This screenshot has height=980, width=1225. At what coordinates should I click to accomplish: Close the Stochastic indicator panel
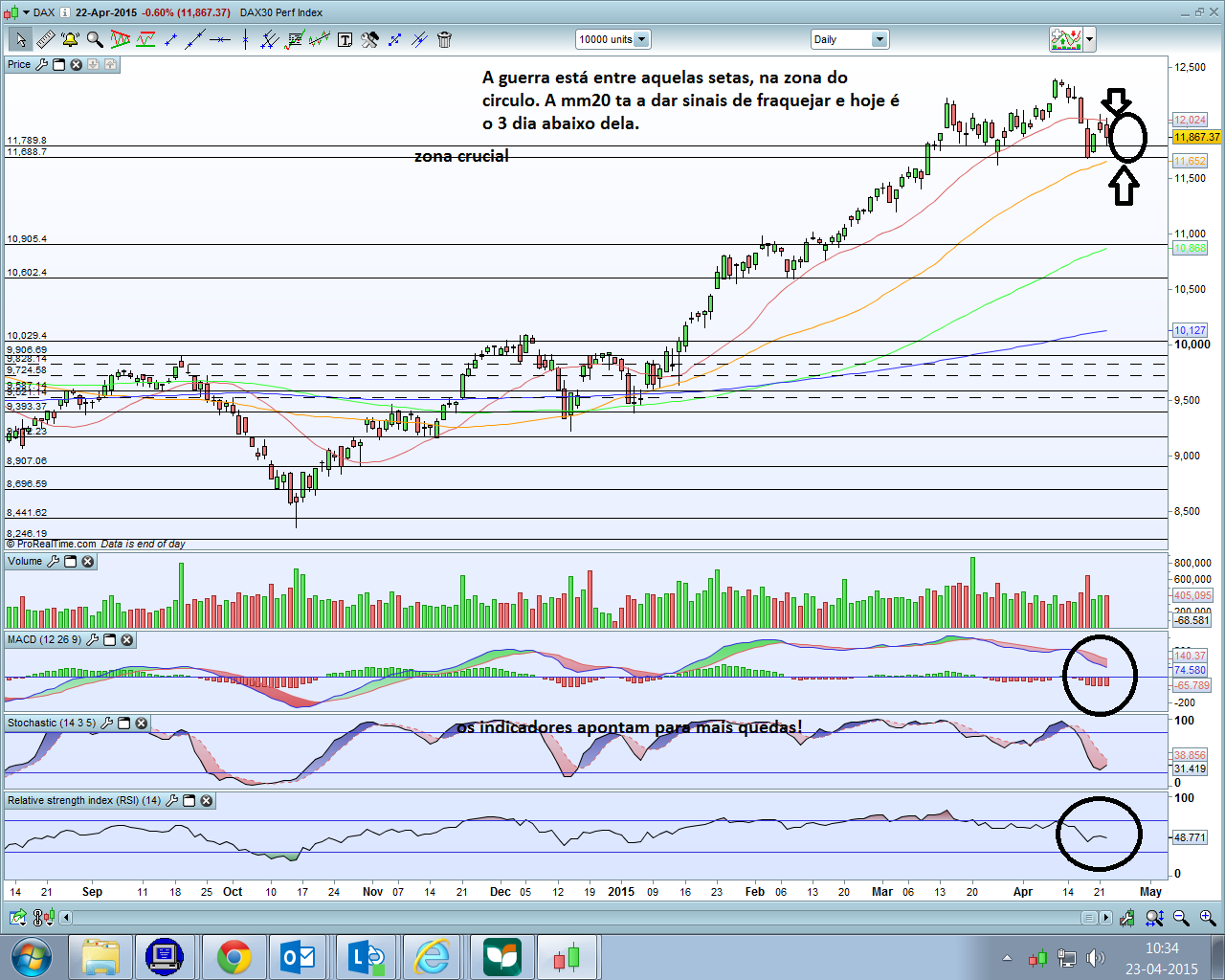[x=141, y=723]
